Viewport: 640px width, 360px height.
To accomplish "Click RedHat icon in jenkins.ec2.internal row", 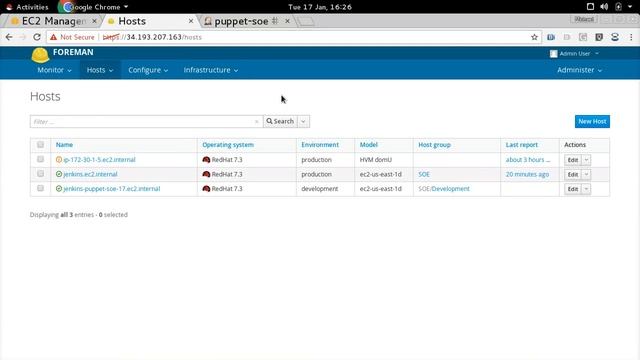I will (x=206, y=174).
